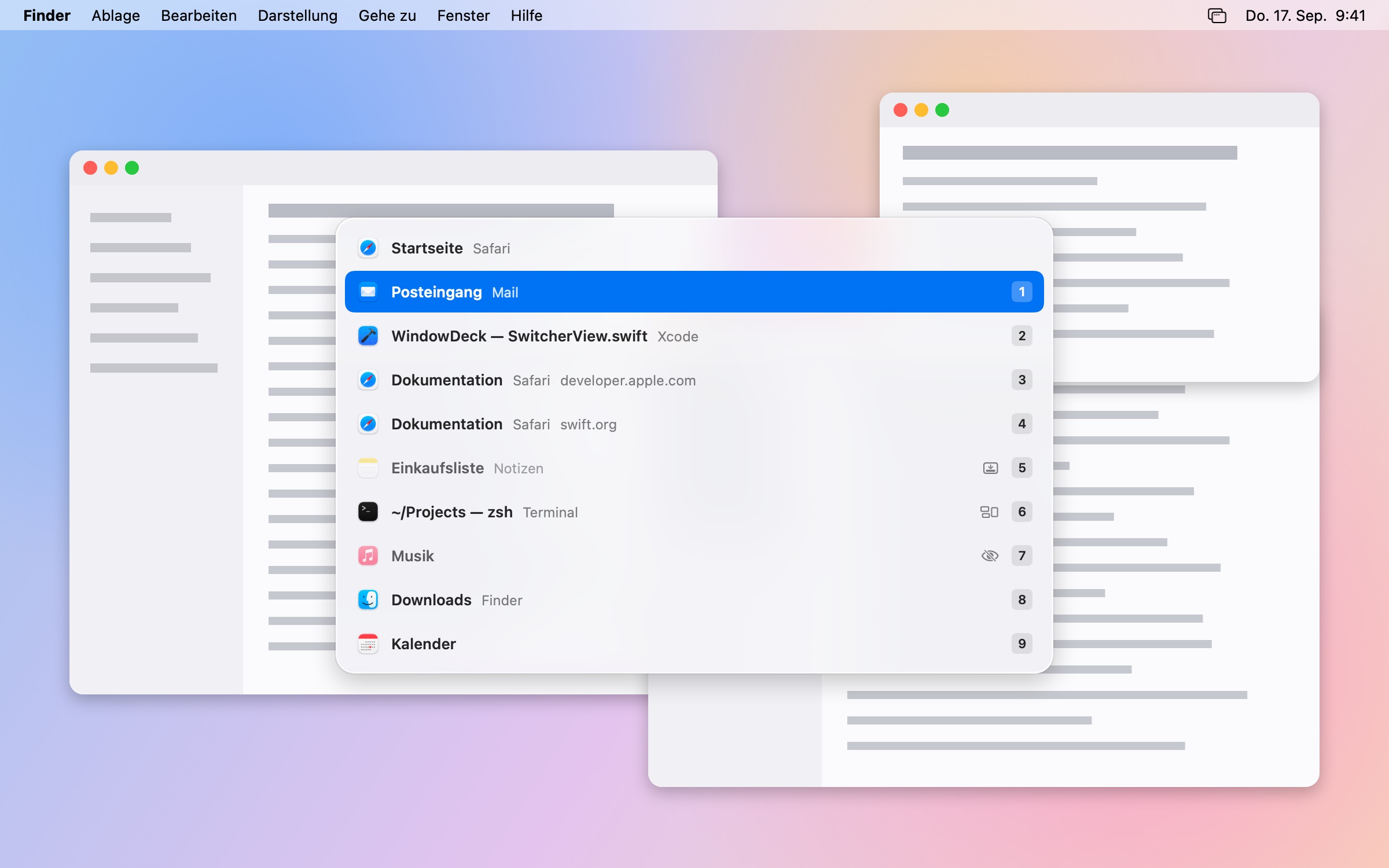Click the swift.org label
The height and width of the screenshot is (868, 1389).
tap(588, 425)
